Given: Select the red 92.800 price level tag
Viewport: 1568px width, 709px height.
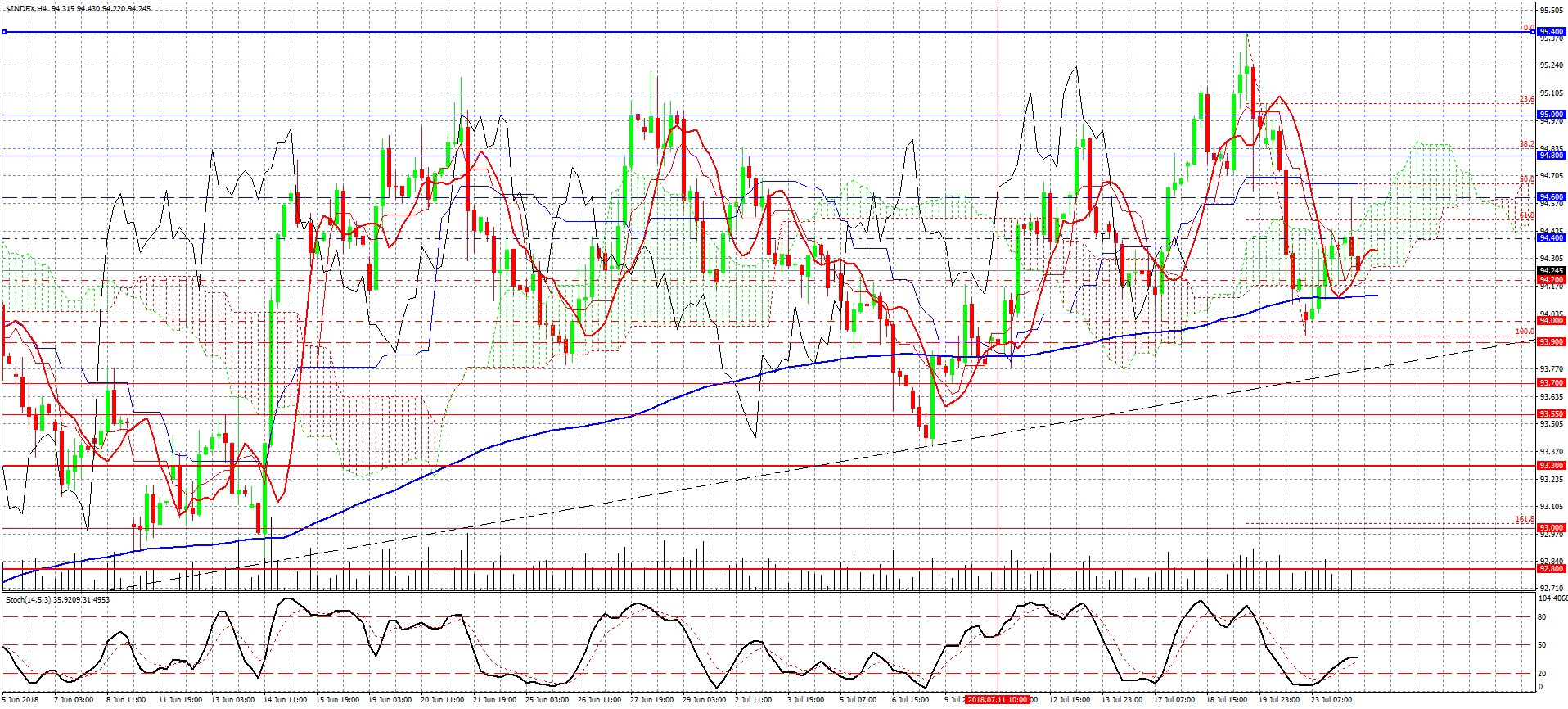Looking at the screenshot, I should tap(1552, 568).
